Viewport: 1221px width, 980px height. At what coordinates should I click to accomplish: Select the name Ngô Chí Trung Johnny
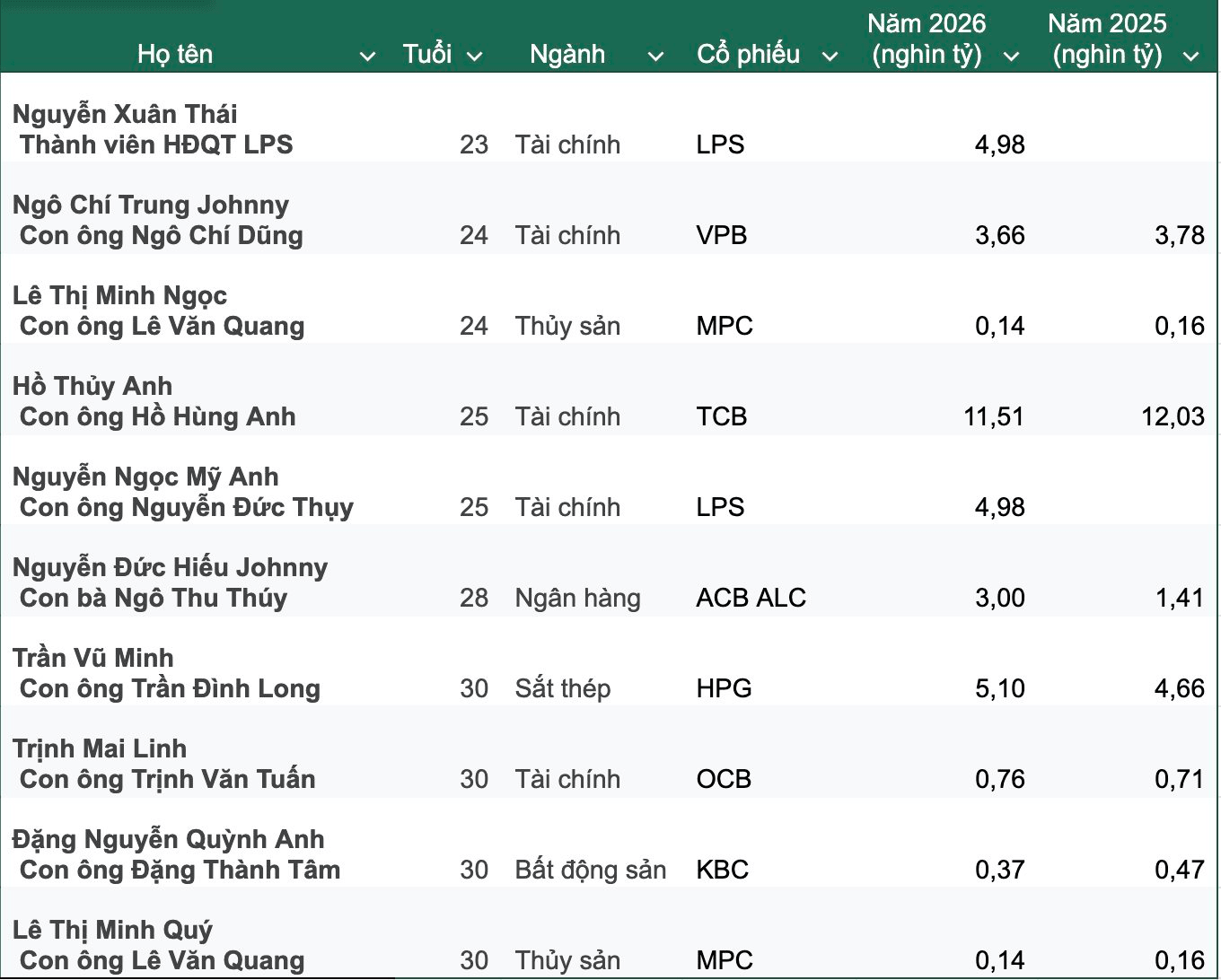pos(151,206)
